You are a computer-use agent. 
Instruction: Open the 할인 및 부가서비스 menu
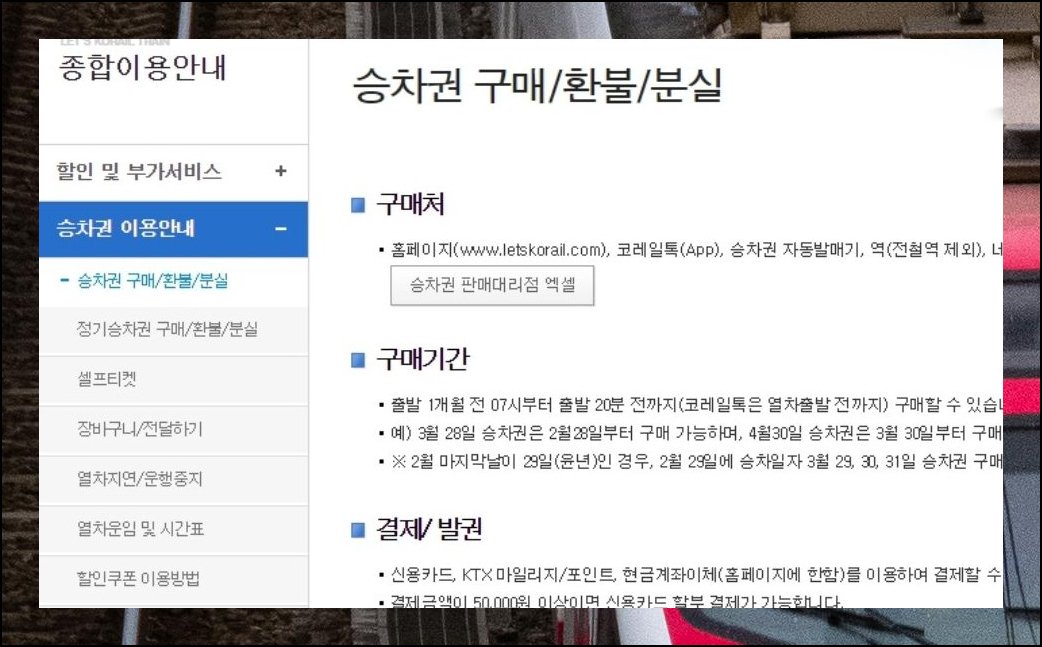[x=173, y=172]
